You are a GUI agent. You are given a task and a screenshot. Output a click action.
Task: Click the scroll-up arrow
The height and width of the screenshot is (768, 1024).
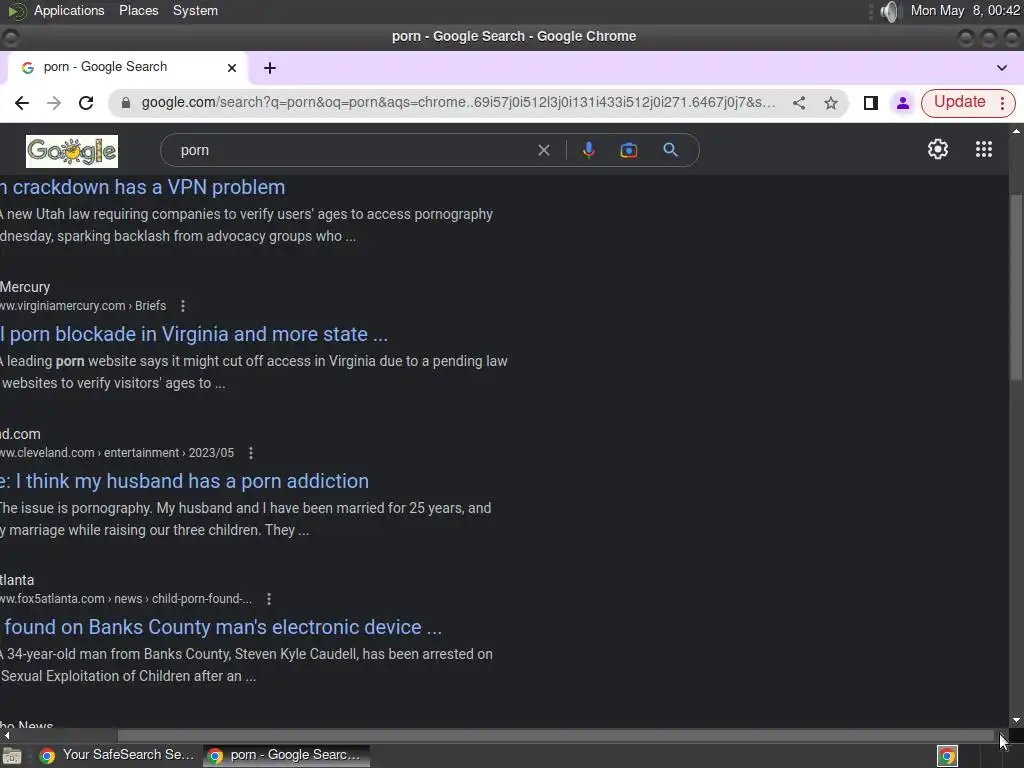coord(1016,131)
